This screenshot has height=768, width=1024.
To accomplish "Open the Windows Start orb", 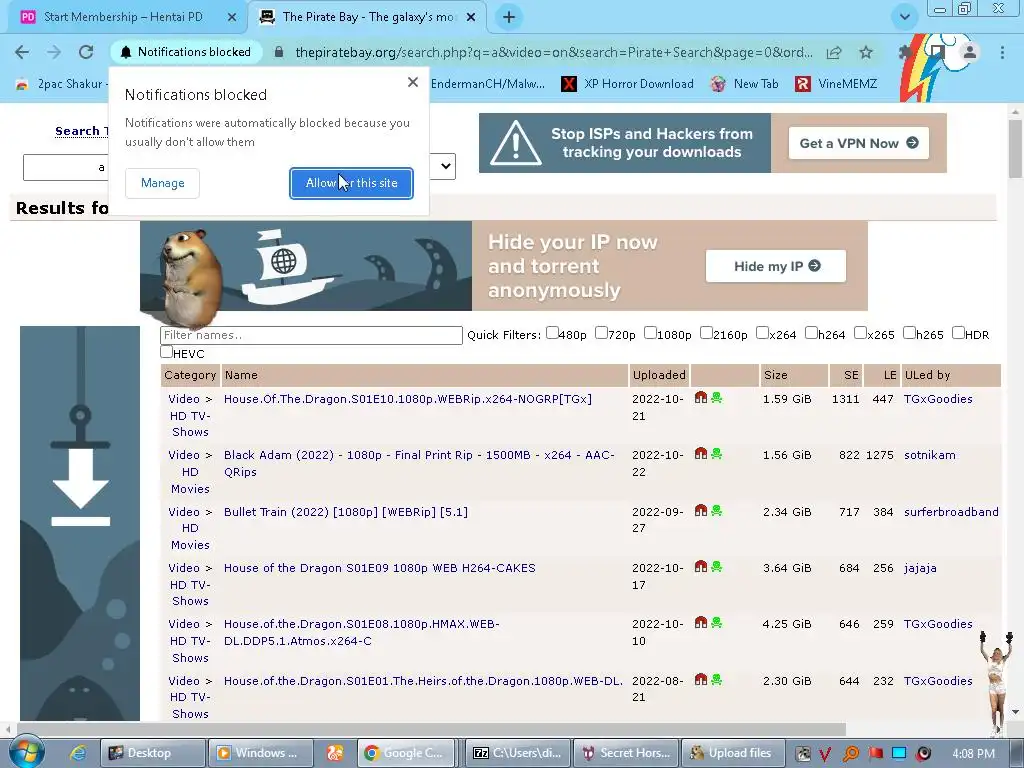I will coord(26,752).
